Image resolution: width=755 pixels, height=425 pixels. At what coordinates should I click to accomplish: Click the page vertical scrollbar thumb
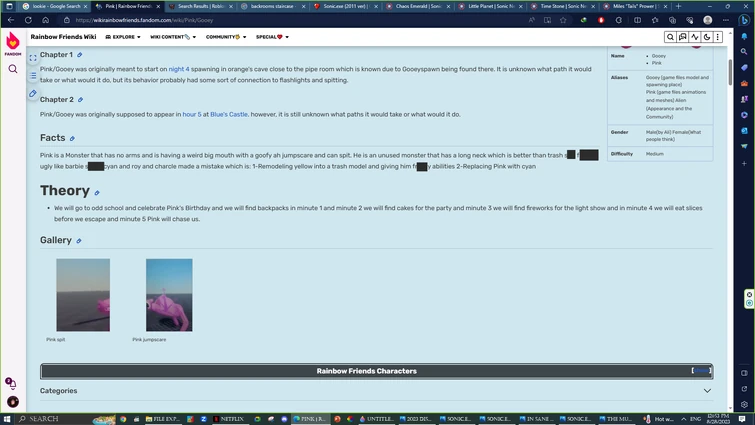[x=730, y=72]
